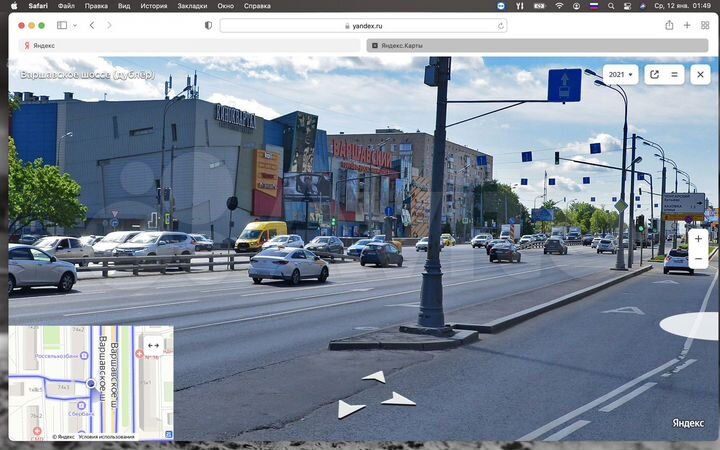Zoom out with the panorama minus button
720x450 pixels.
tap(698, 259)
